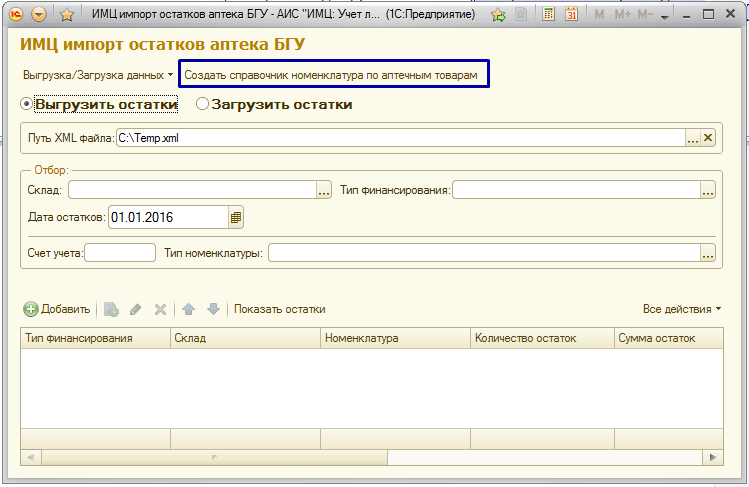Viewport: 749px width, 487px height.
Task: Clear the XML file path with X button
Action: pos(709,138)
